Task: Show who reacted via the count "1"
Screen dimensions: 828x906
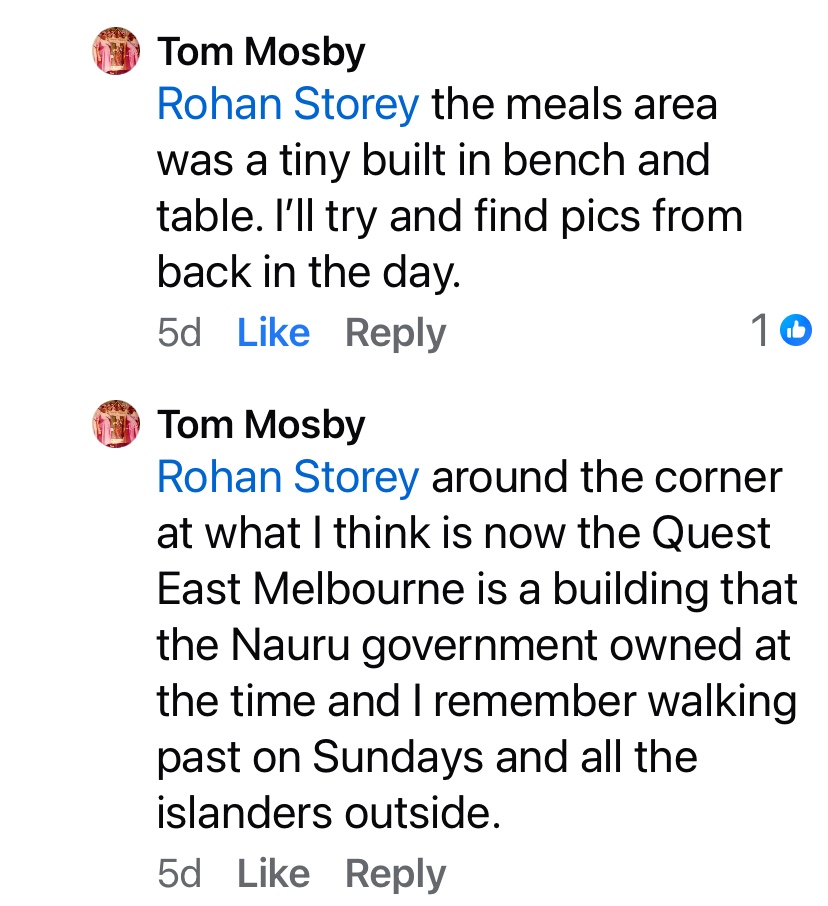Action: [x=761, y=330]
